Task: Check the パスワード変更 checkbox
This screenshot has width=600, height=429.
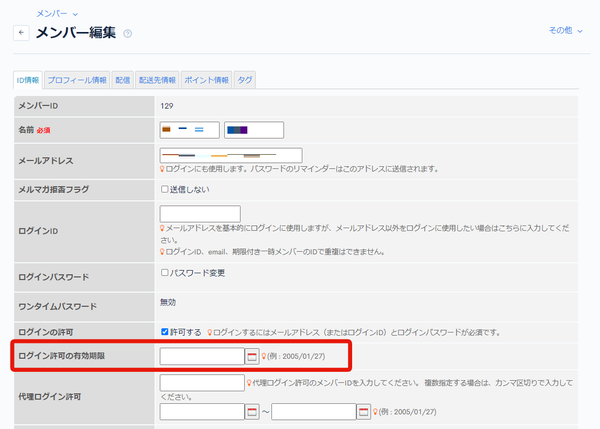Action: [165, 272]
